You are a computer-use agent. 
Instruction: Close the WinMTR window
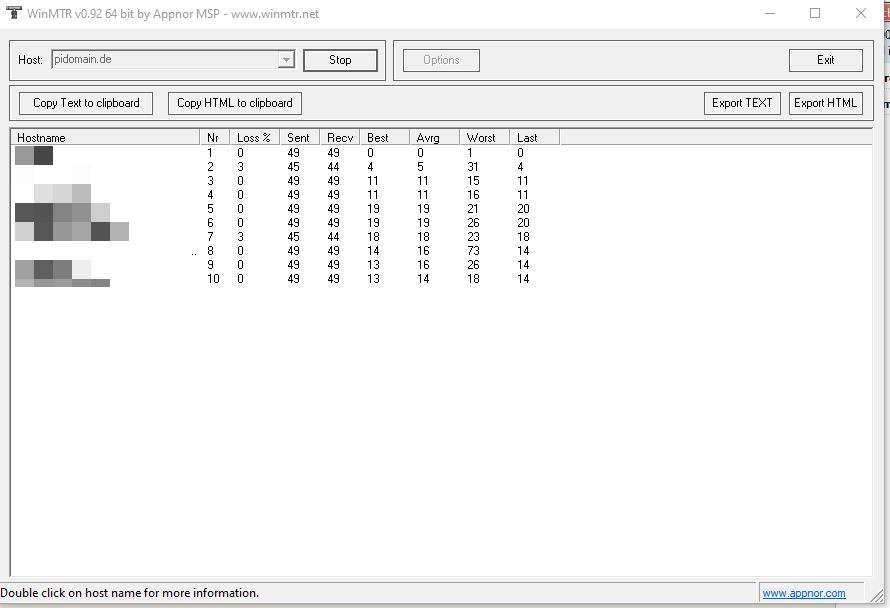point(860,13)
